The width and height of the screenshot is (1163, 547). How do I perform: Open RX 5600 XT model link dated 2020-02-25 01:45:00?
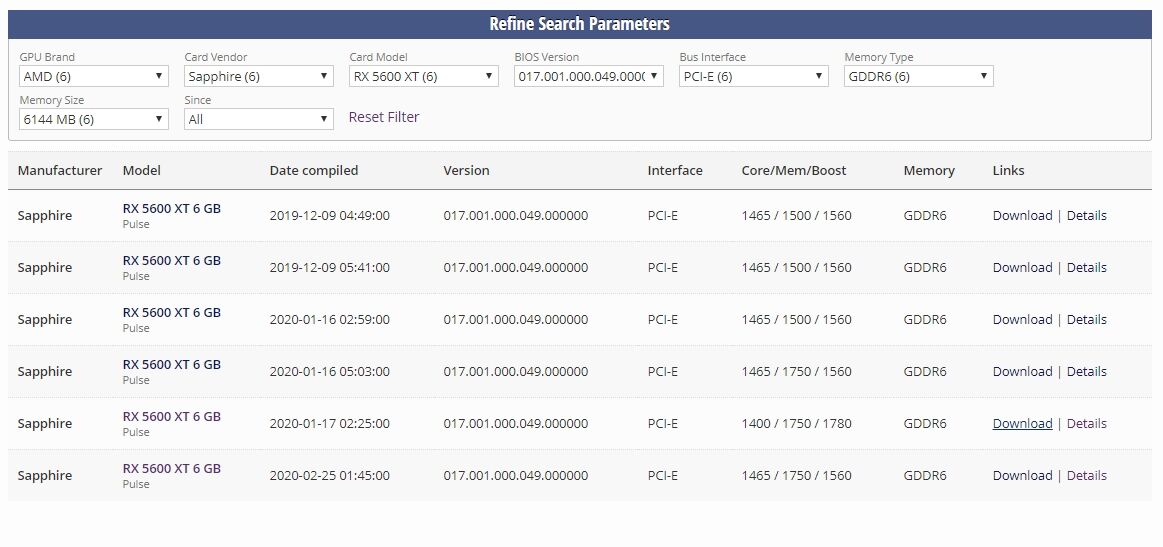pos(171,468)
